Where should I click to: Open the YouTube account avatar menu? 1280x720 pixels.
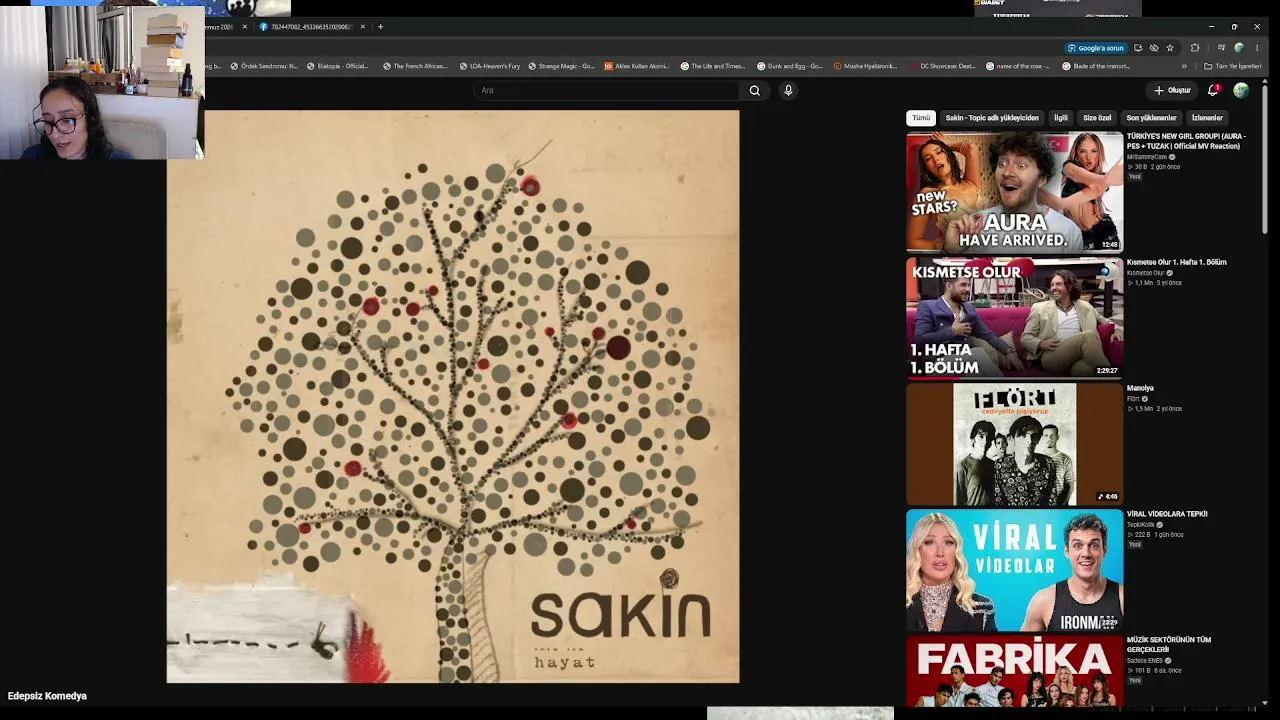1241,90
